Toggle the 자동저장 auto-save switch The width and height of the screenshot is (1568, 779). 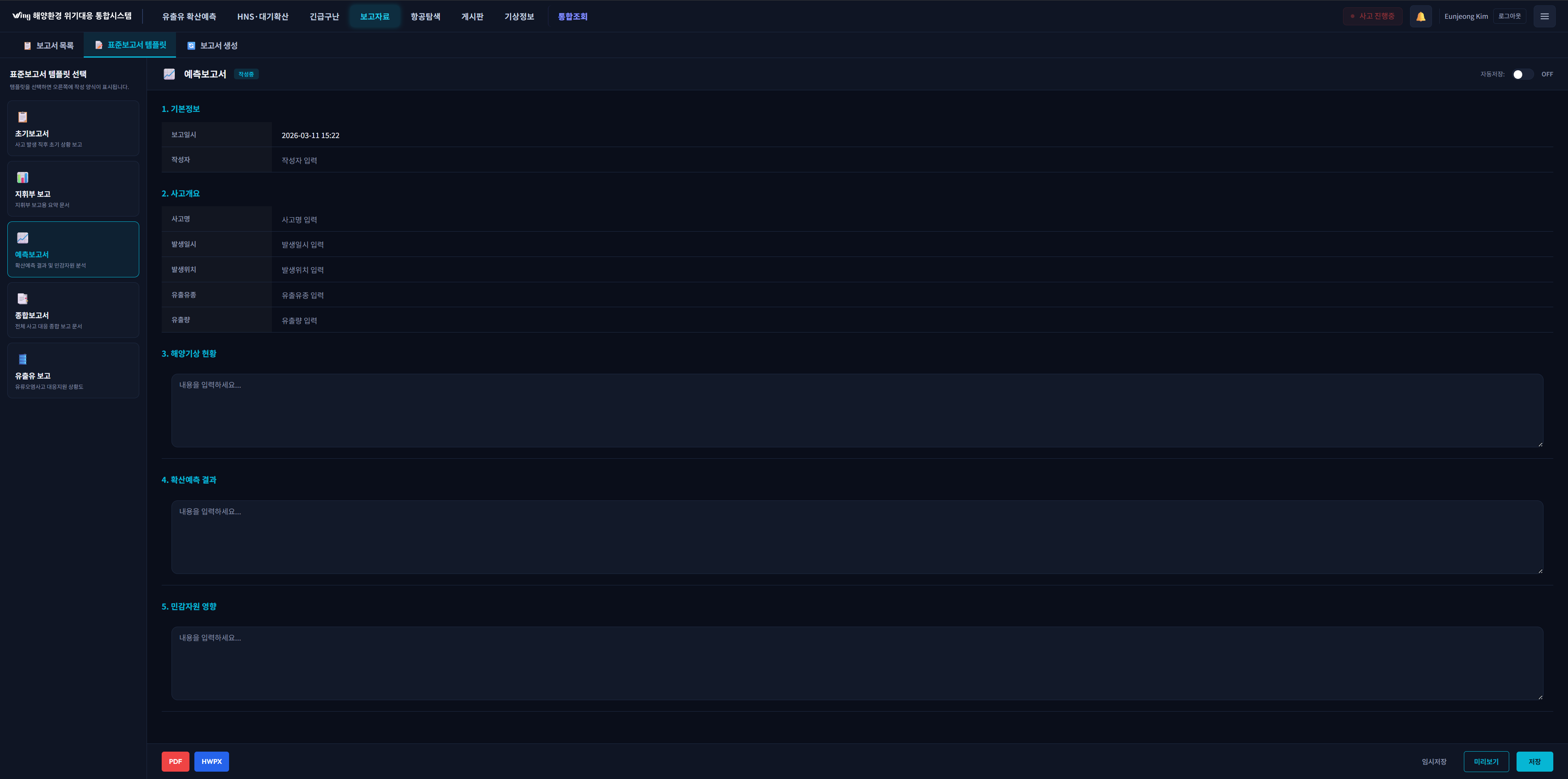(x=1522, y=74)
